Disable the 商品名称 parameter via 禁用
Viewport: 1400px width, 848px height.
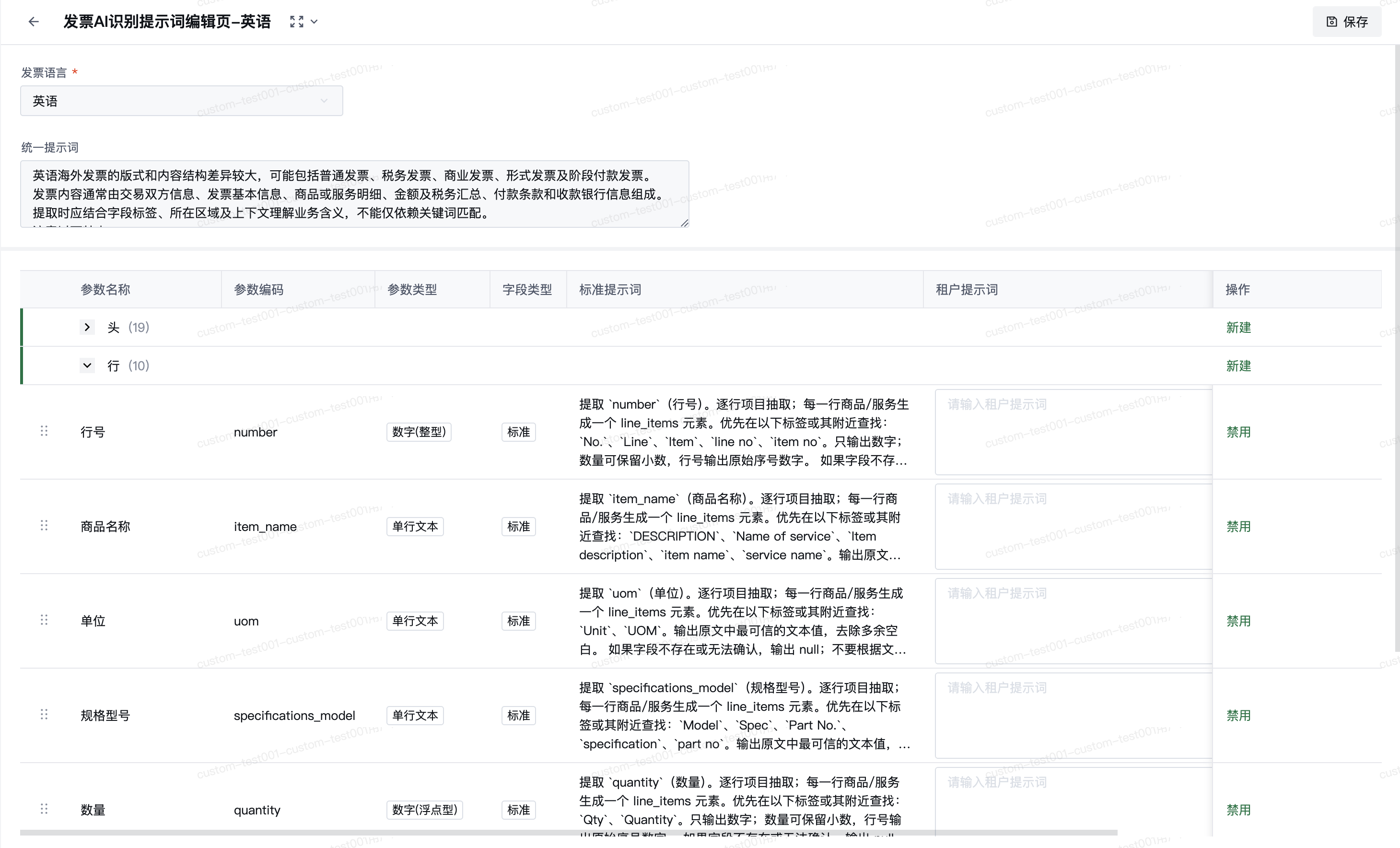(1238, 526)
